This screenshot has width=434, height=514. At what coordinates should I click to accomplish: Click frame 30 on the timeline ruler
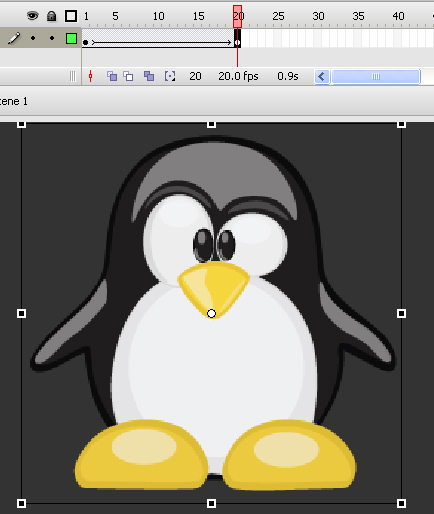point(318,16)
